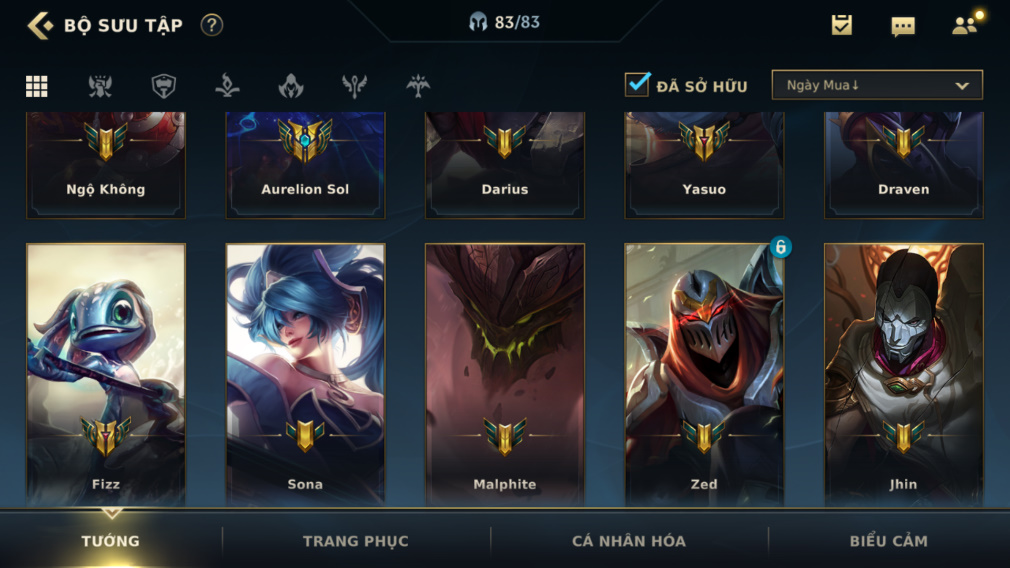Screen dimensions: 1010x568
Task: Open the Ngày Mua sort dropdown
Action: (x=877, y=85)
